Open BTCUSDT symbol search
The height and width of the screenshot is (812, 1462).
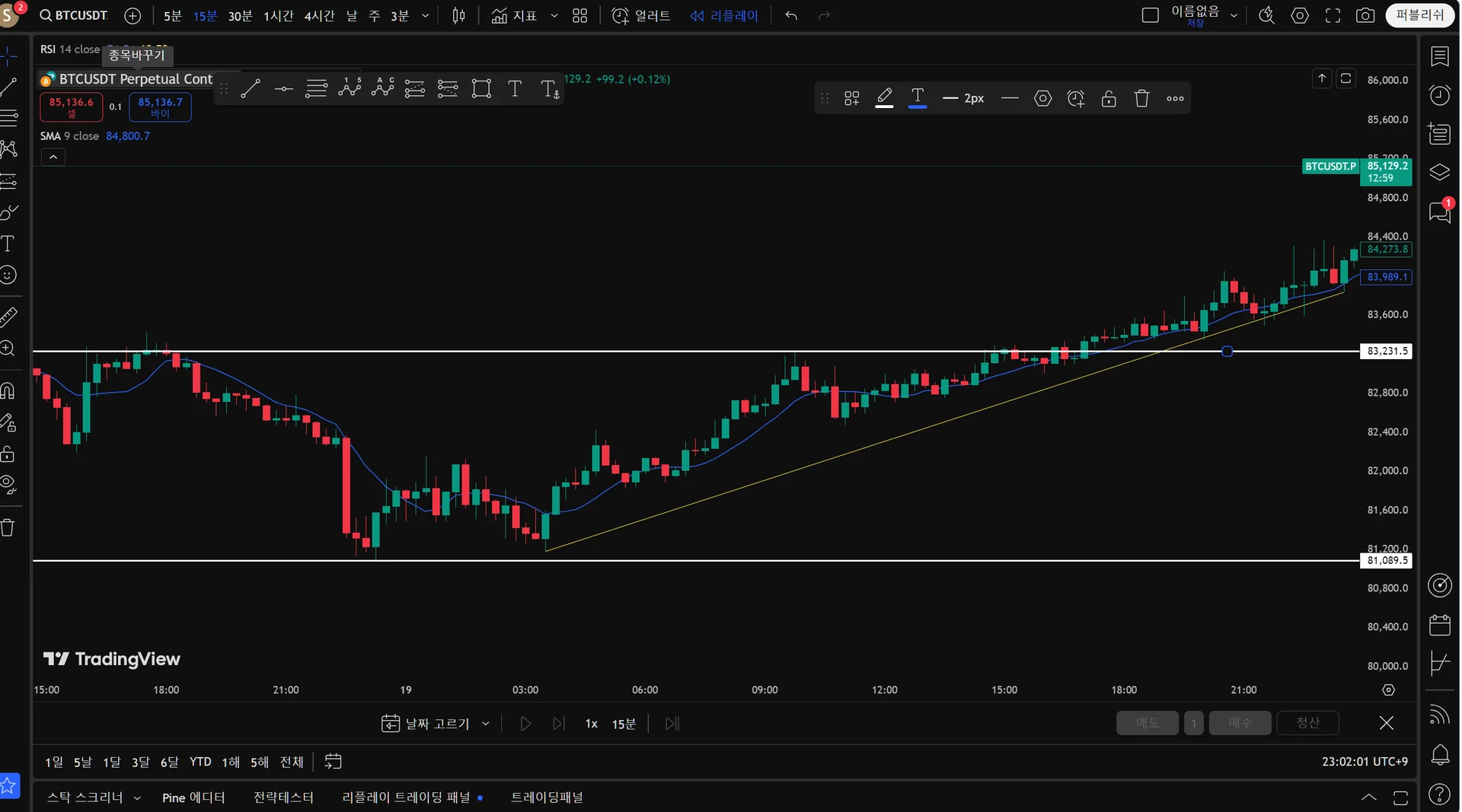click(74, 15)
